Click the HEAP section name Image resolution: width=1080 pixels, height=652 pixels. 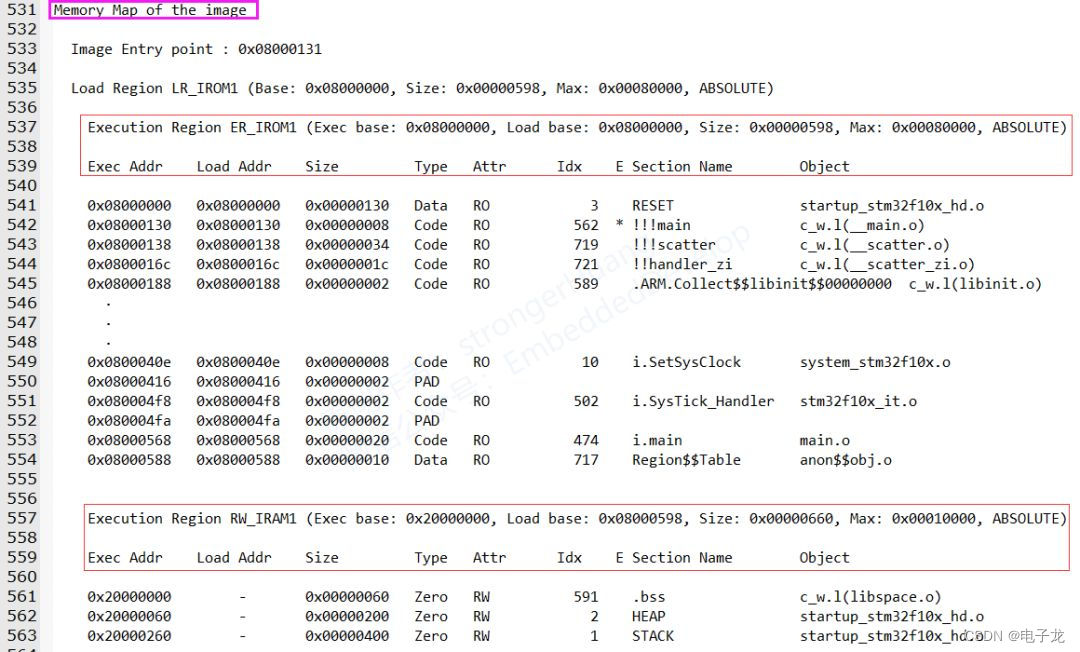(648, 616)
